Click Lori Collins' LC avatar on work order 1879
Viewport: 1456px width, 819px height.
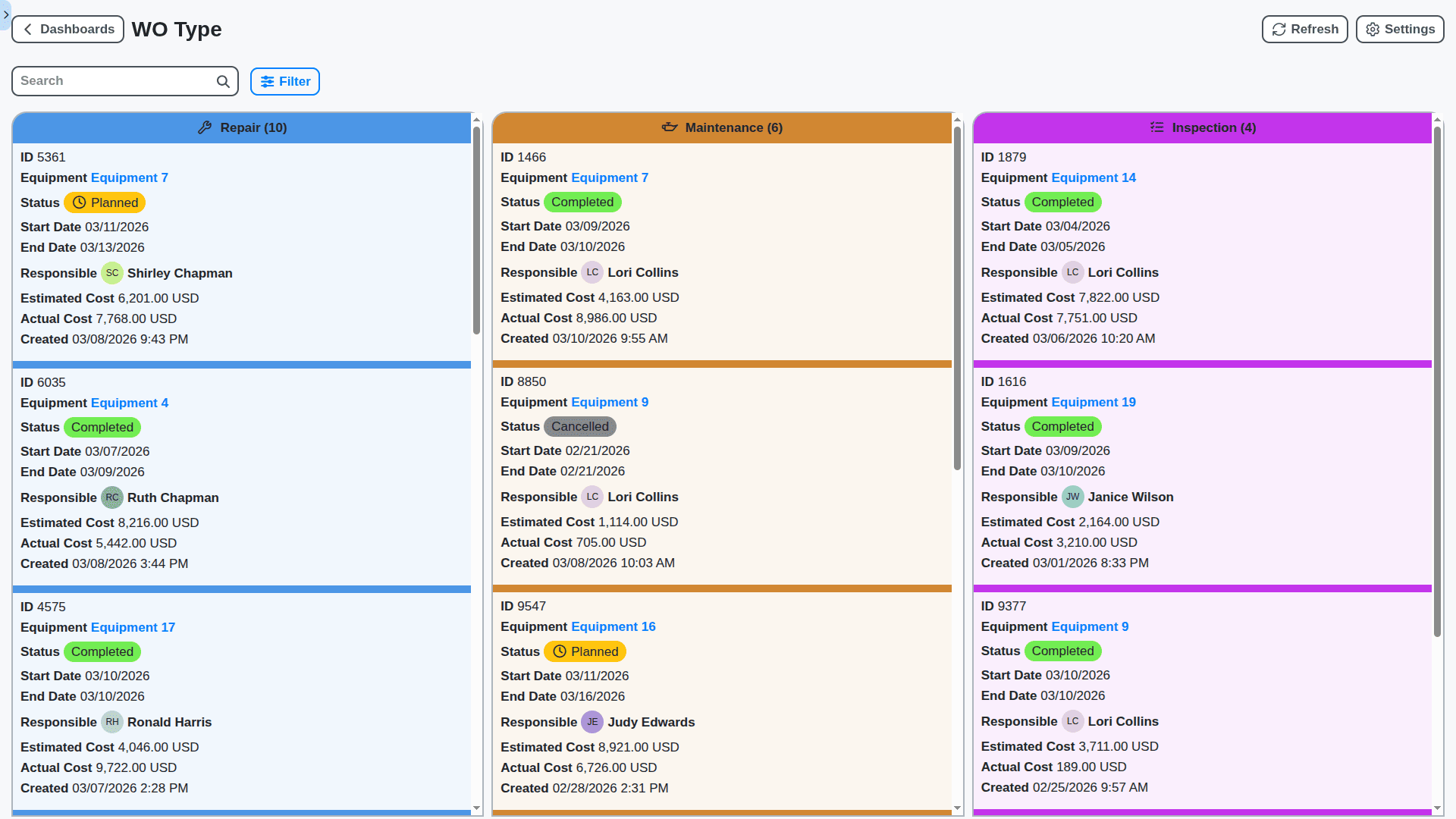pyautogui.click(x=1072, y=272)
